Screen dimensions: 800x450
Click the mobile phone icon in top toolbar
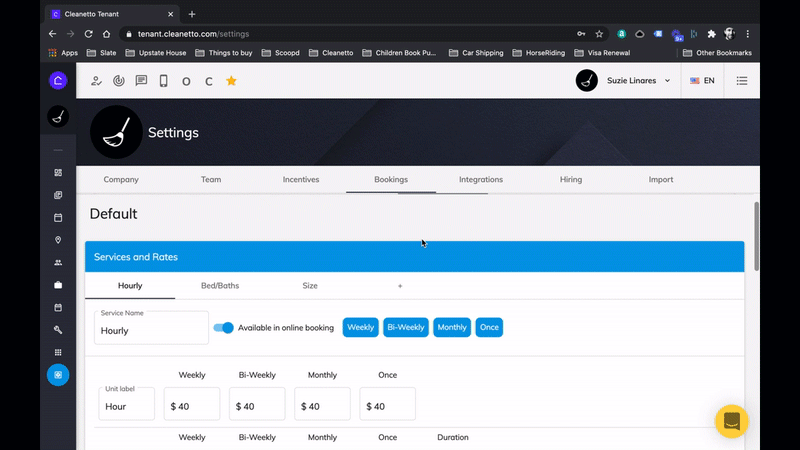(x=163, y=81)
